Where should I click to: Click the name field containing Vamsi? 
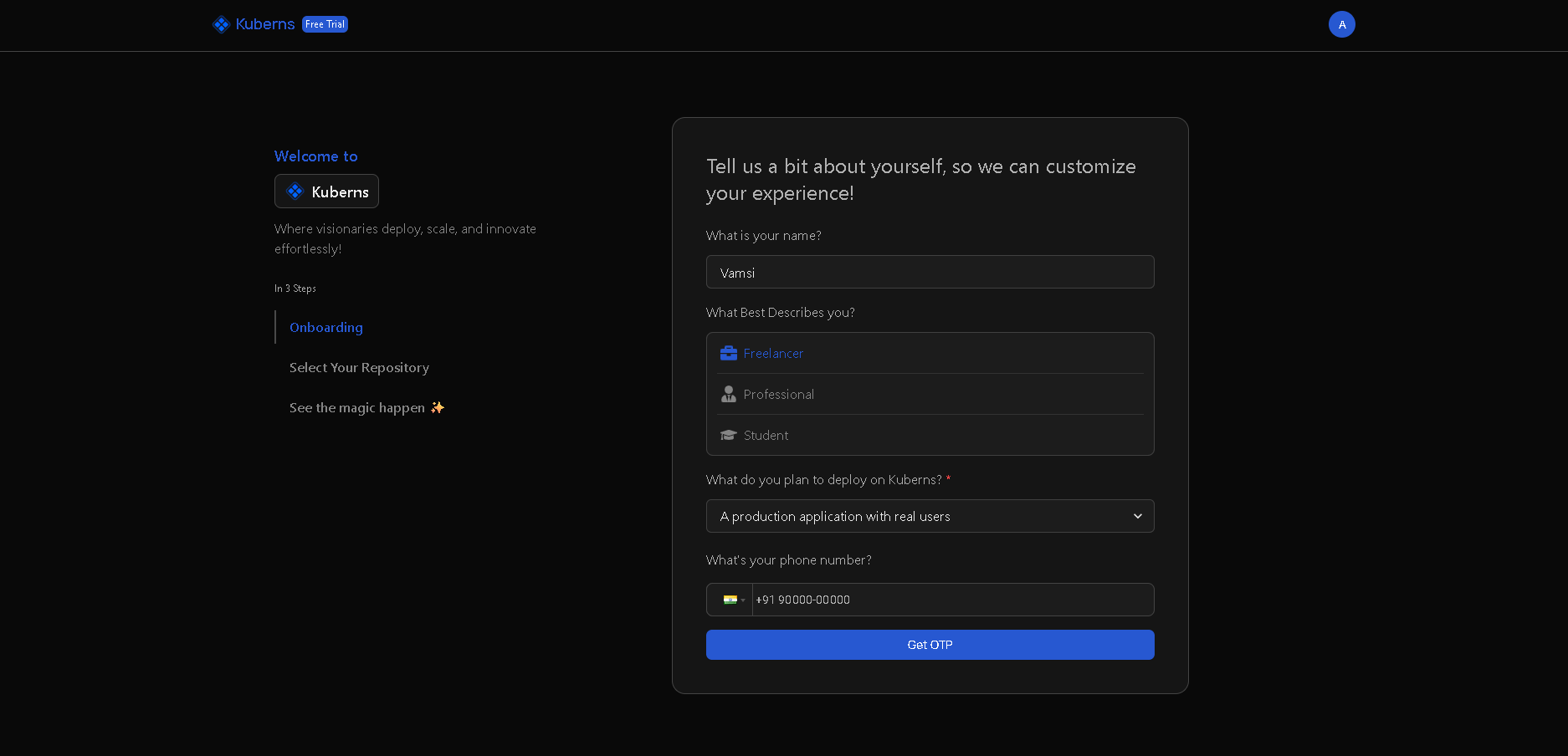coord(930,272)
